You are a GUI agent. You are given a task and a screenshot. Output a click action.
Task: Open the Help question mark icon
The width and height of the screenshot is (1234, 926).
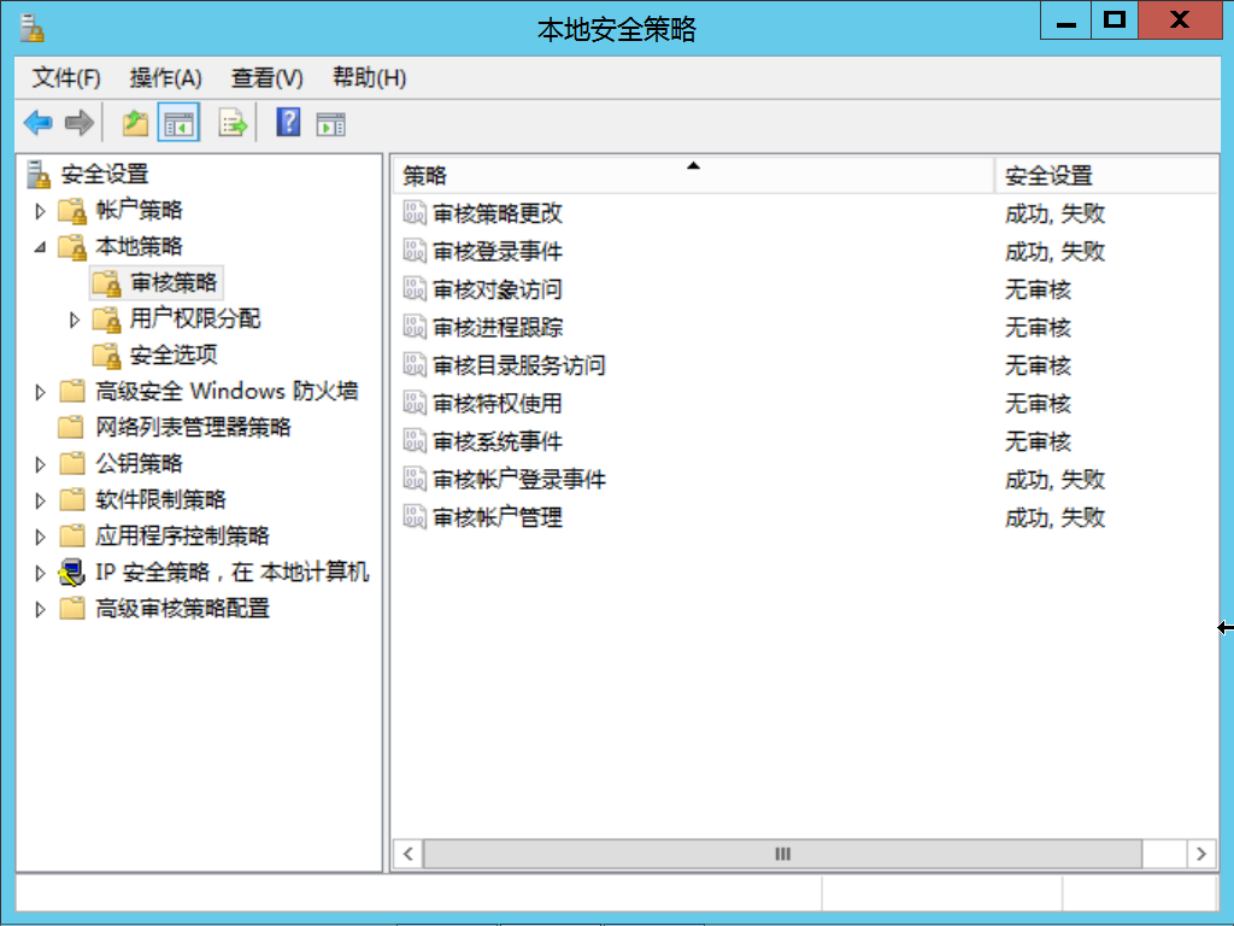tap(288, 124)
